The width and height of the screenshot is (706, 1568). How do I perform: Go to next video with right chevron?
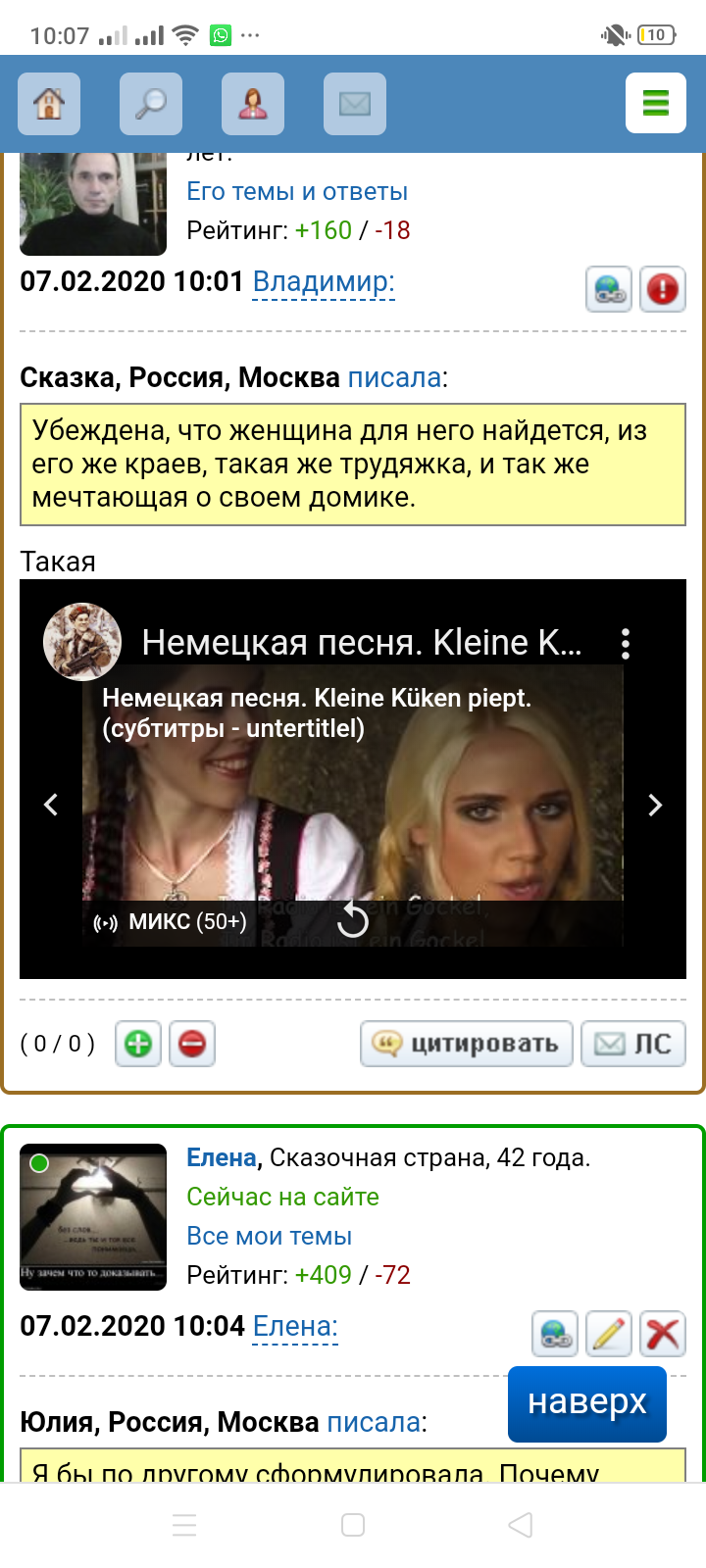pos(655,805)
